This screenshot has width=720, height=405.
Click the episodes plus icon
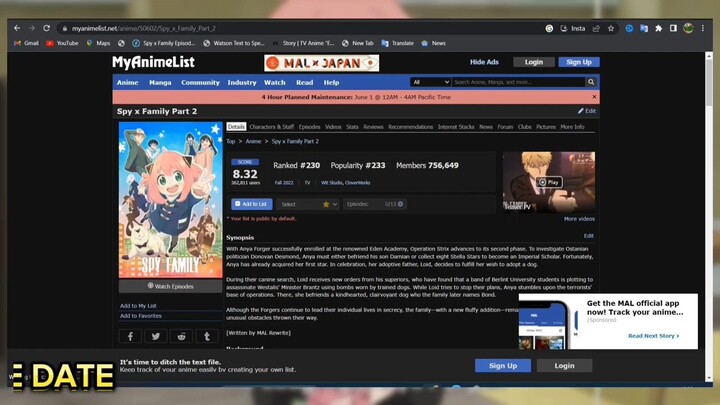[400, 204]
